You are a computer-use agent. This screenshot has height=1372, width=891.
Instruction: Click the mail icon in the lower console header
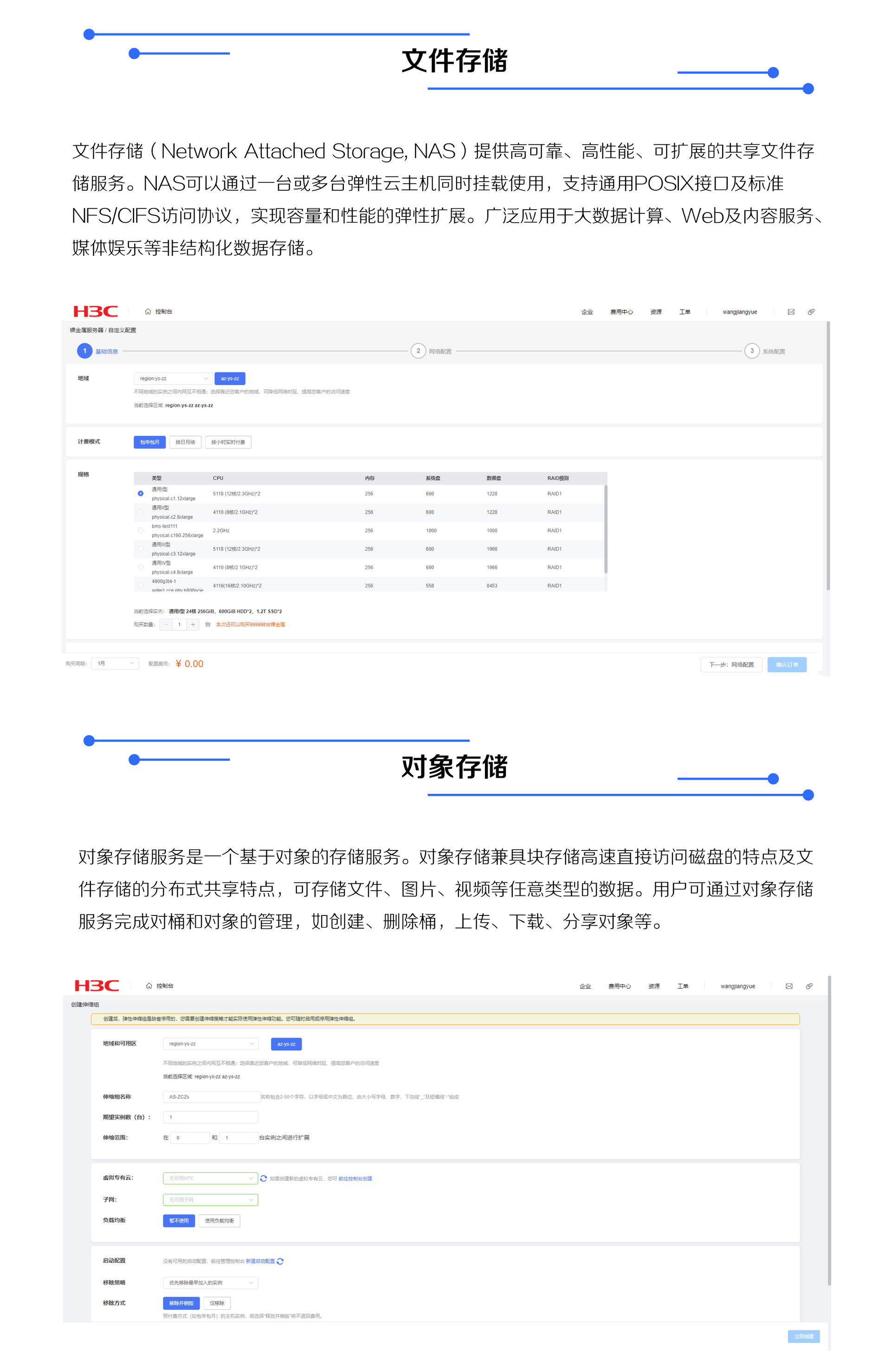pos(789,986)
